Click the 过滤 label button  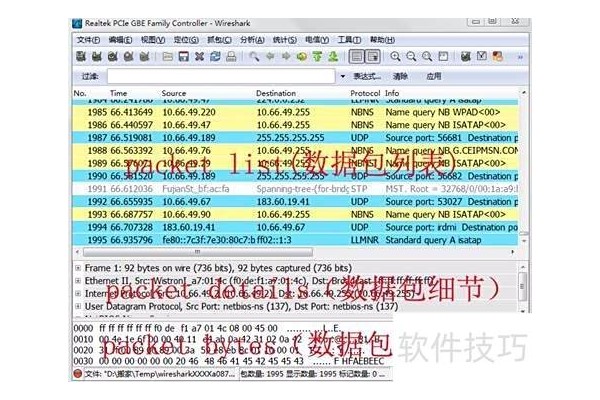[90, 76]
